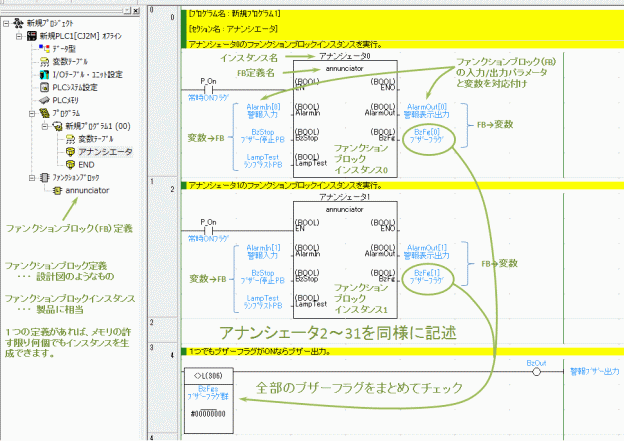Select the アナンシエータ0 function block instance

tap(345, 119)
